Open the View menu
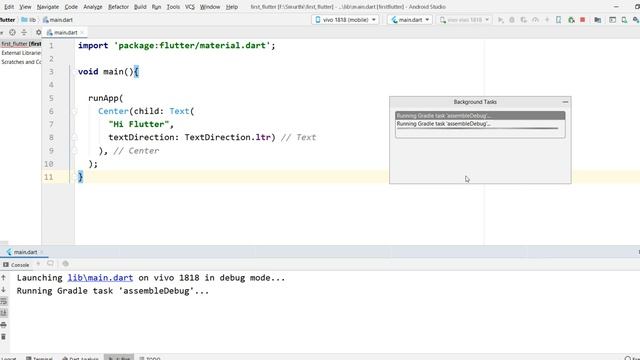Viewport: 640px width, 360px height. coord(25,7)
